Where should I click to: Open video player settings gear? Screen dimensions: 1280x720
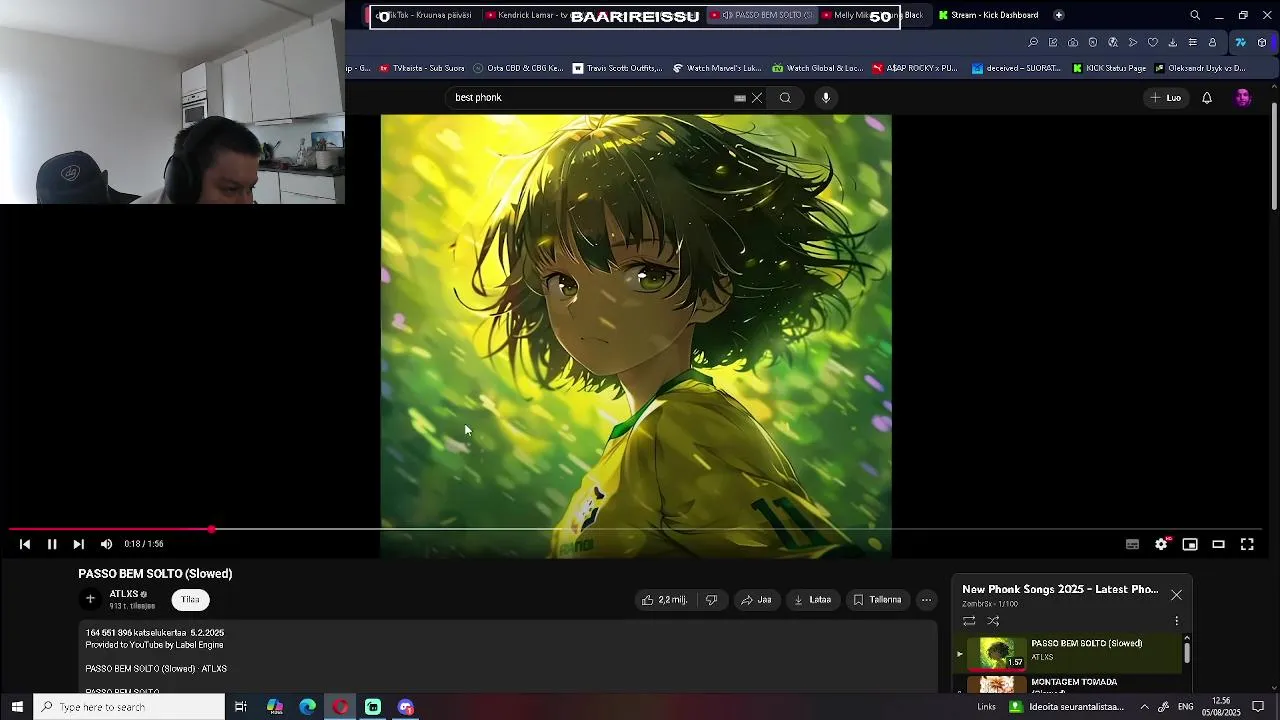point(1161,544)
